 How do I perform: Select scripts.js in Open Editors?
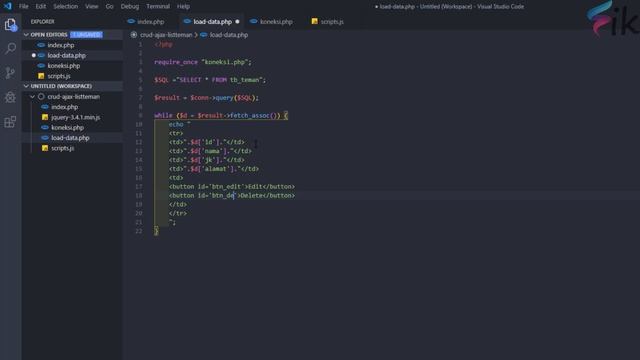pyautogui.click(x=58, y=76)
